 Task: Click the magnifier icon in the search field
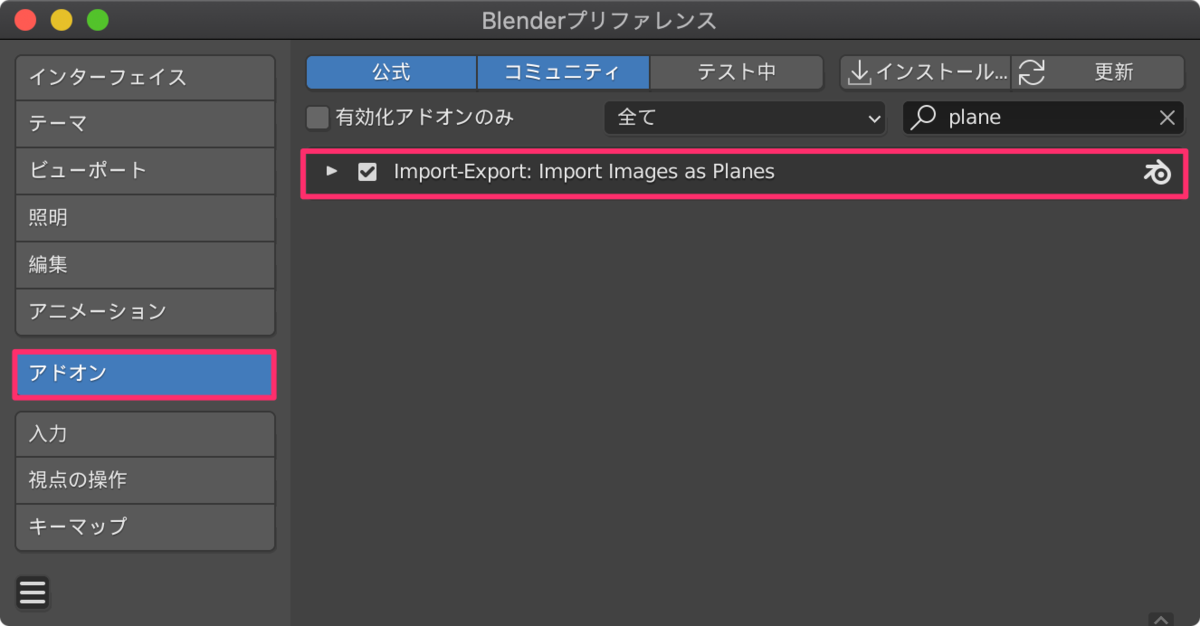click(x=923, y=117)
